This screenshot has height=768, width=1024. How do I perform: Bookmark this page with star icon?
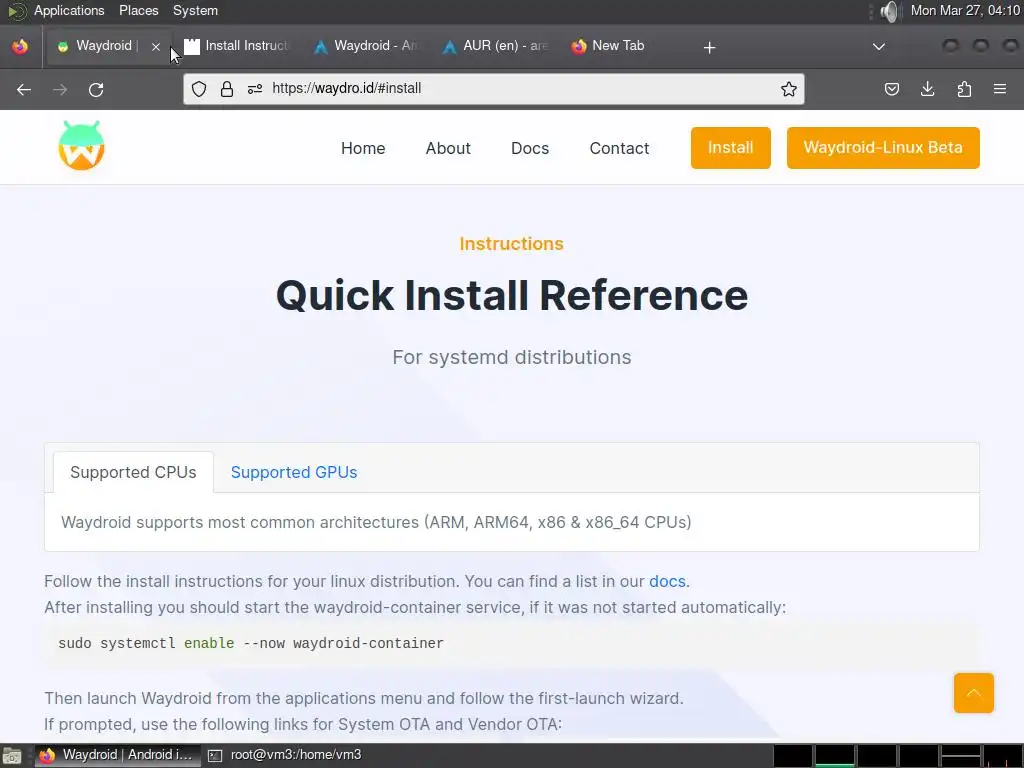click(789, 89)
